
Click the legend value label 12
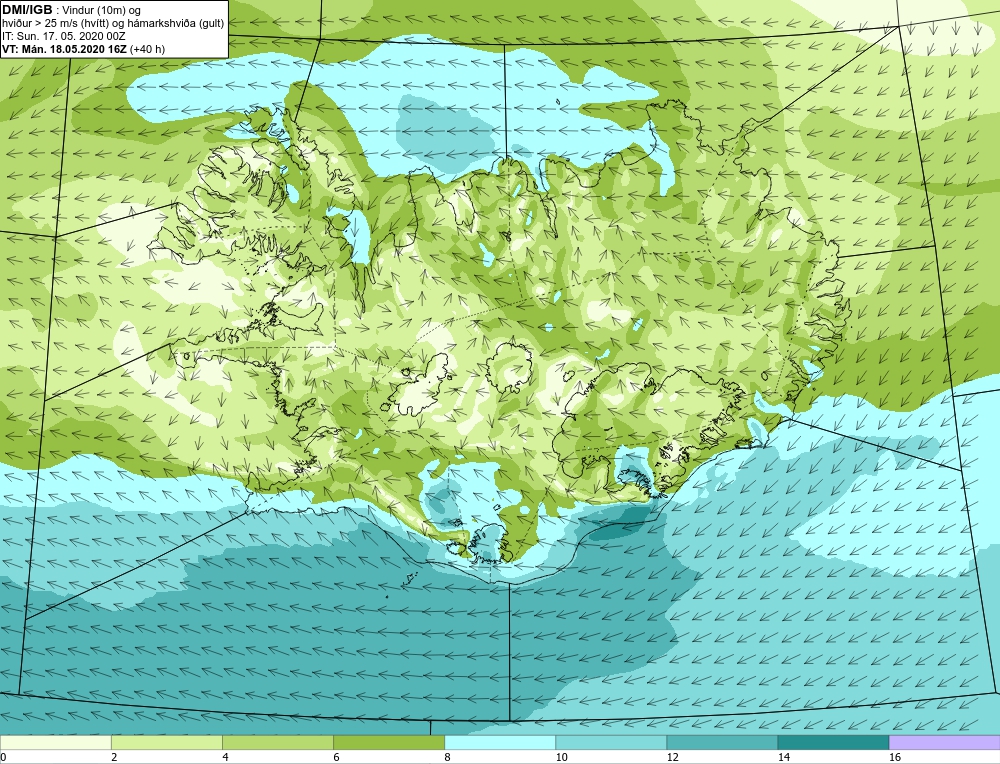tap(672, 757)
